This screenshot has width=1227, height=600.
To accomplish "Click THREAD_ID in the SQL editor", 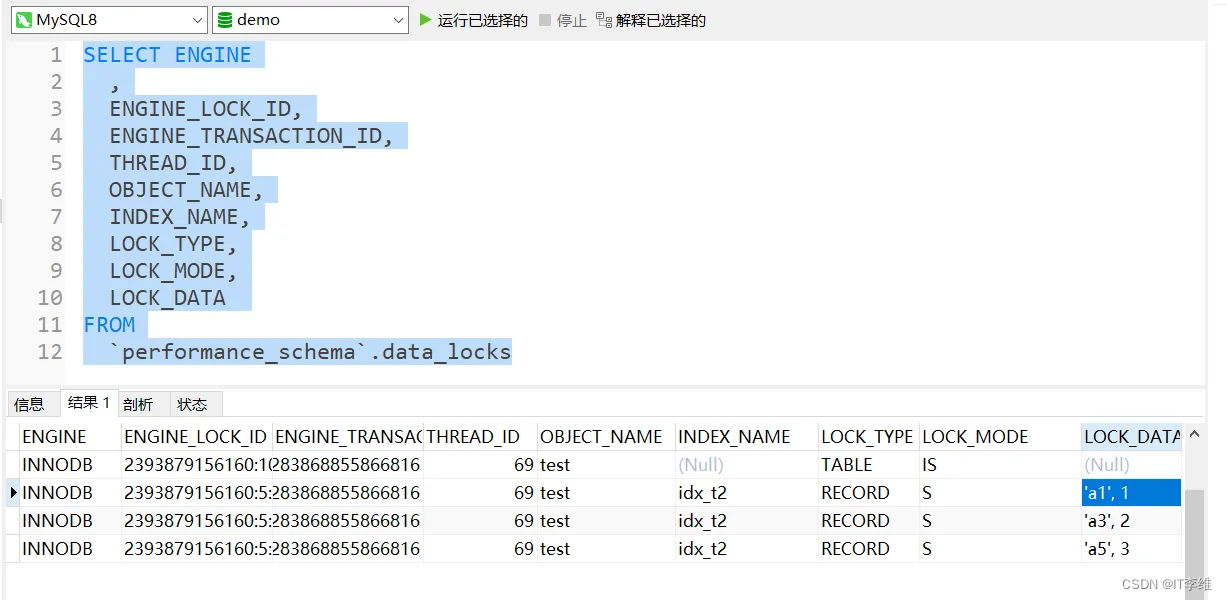I will [x=174, y=163].
